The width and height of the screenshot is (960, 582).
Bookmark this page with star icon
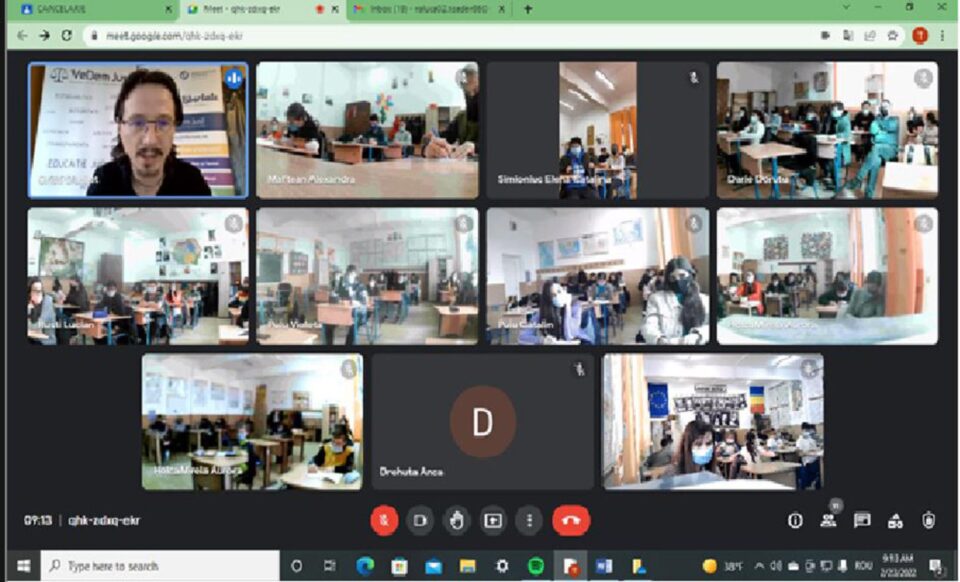point(893,35)
